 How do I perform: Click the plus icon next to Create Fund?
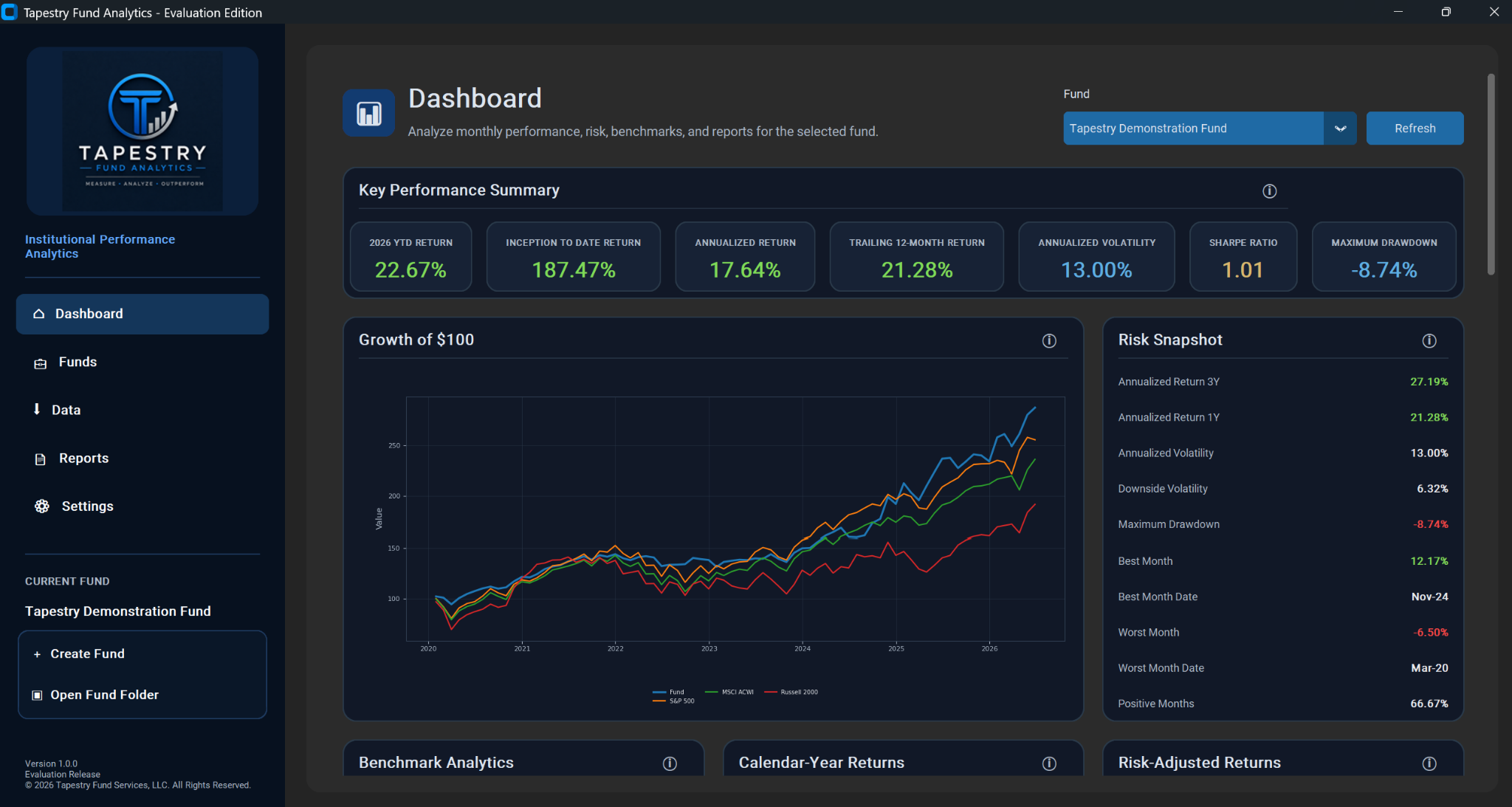pos(37,654)
